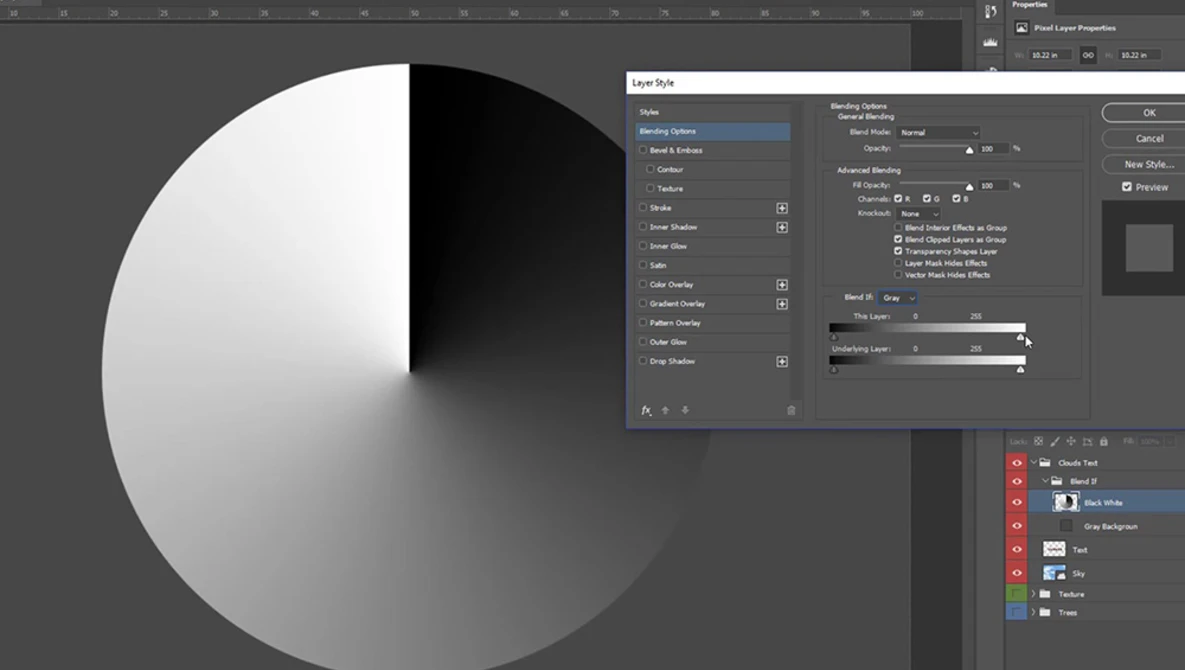Click the move effect up arrow
This screenshot has width=1185, height=670.
click(665, 410)
